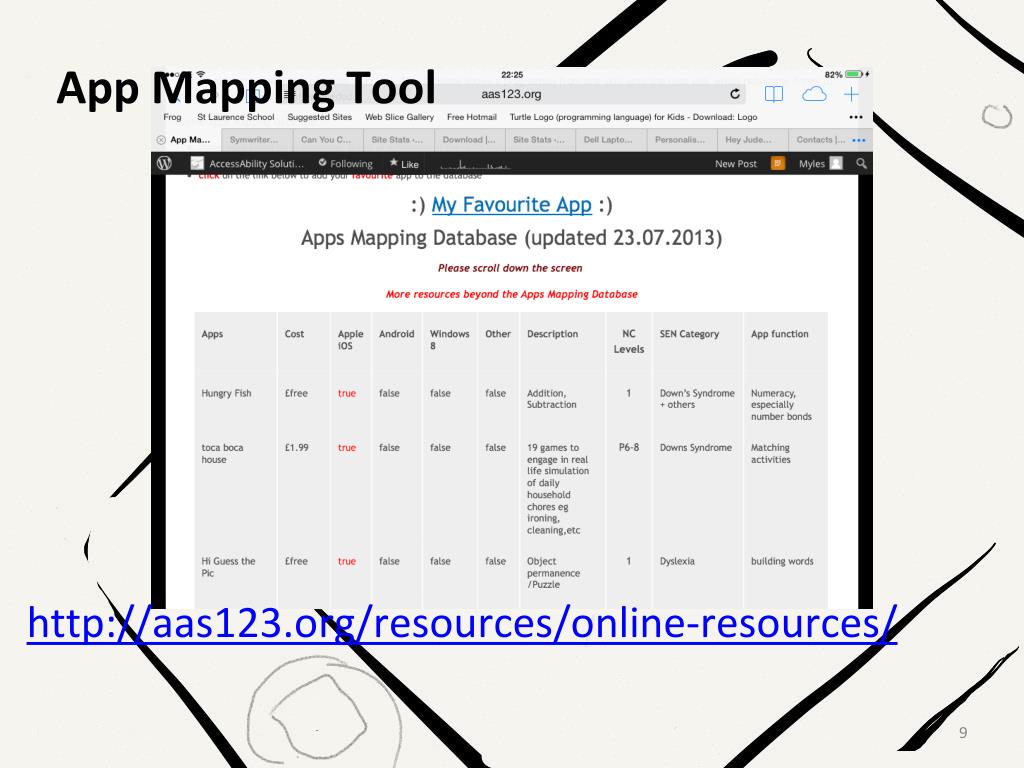Add a new tab with the plus icon
Screen dimensions: 1024x768
coord(851,95)
